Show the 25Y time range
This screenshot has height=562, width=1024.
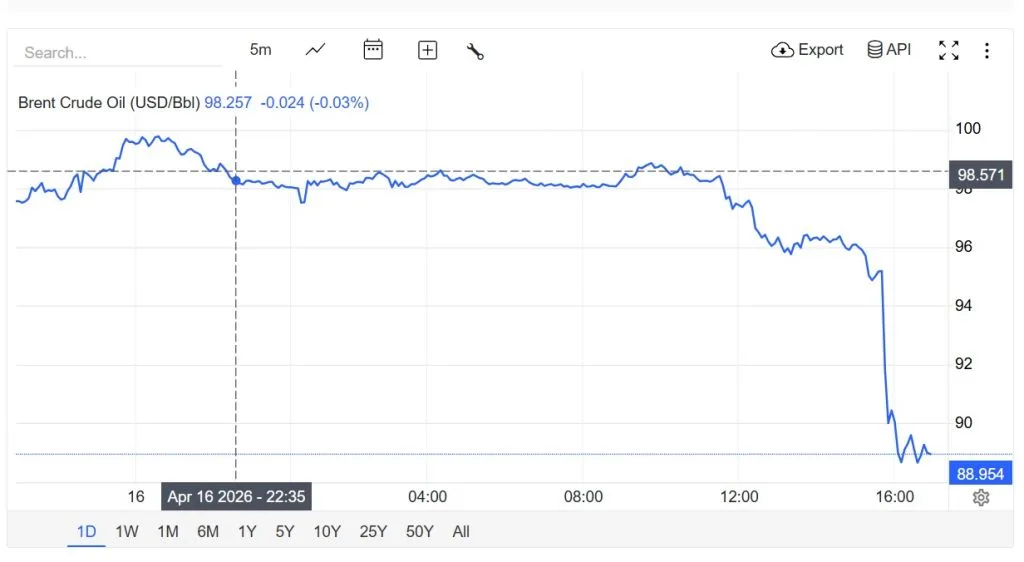[373, 532]
